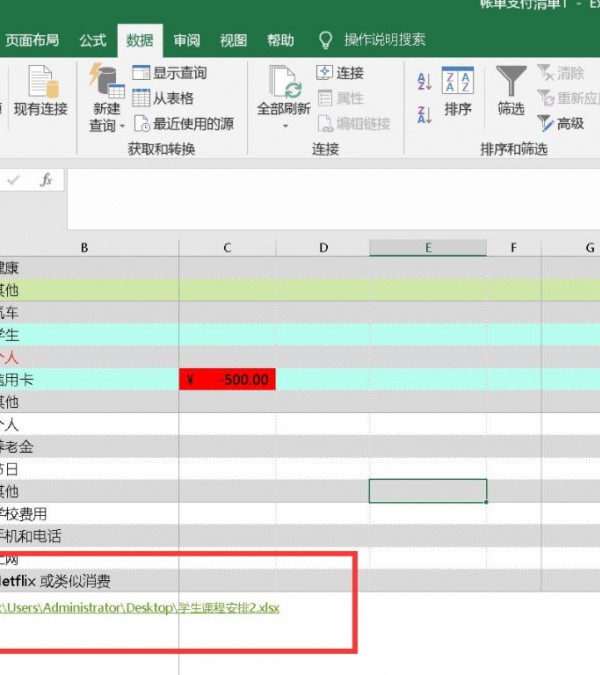The image size is (600, 675).
Task: Select the 养老金 cell
Action: coord(89,446)
